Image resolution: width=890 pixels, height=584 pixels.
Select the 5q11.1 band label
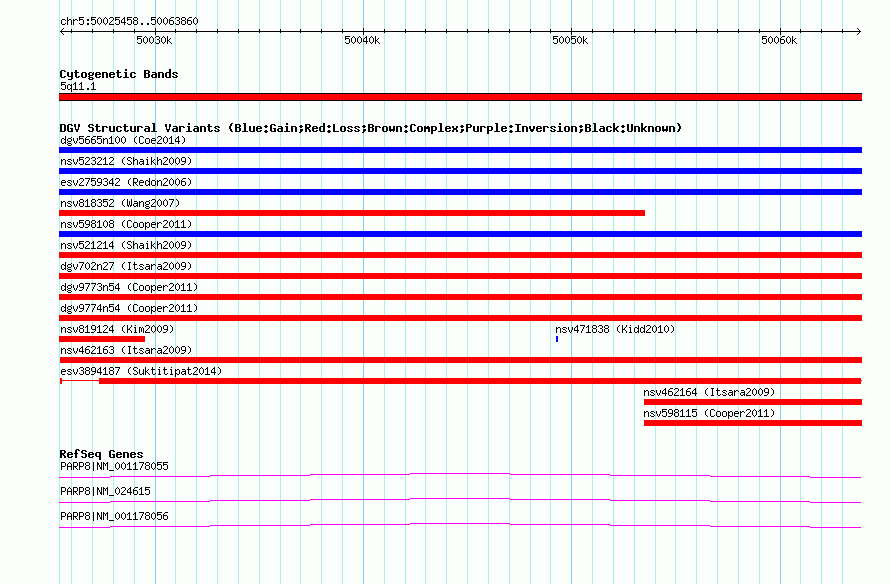click(78, 86)
